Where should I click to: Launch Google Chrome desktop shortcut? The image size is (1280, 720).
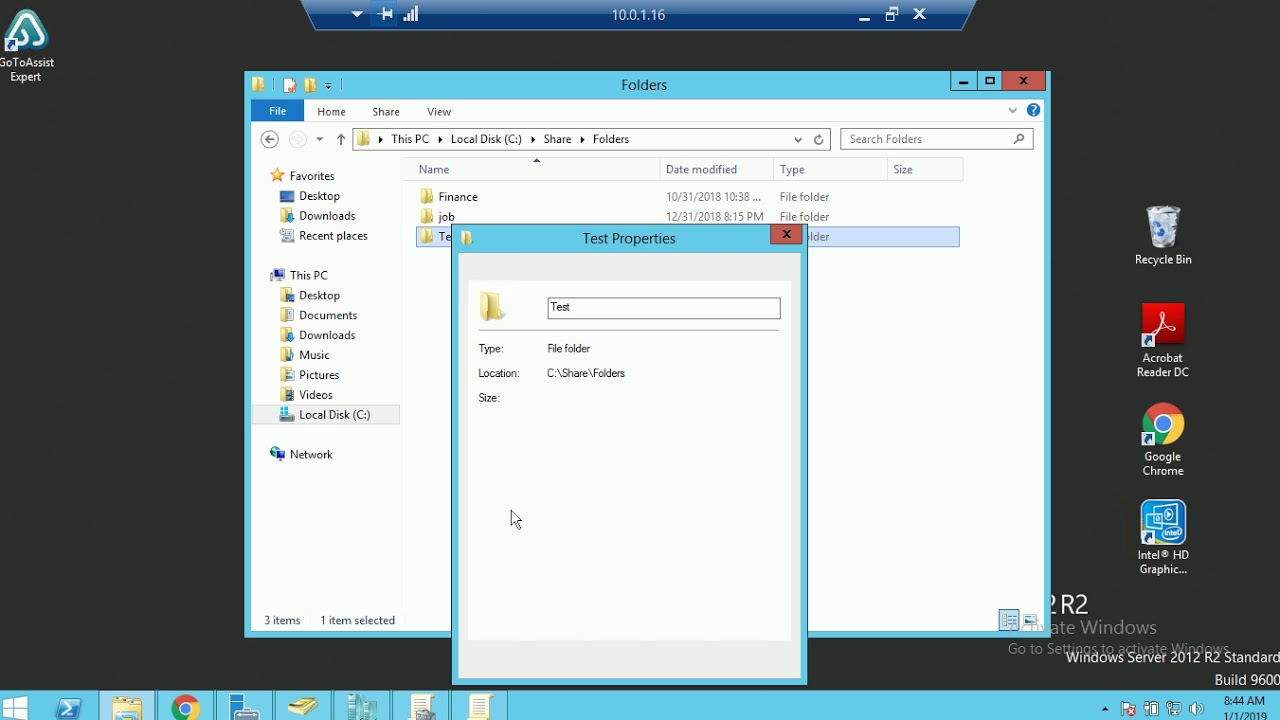pyautogui.click(x=1163, y=440)
